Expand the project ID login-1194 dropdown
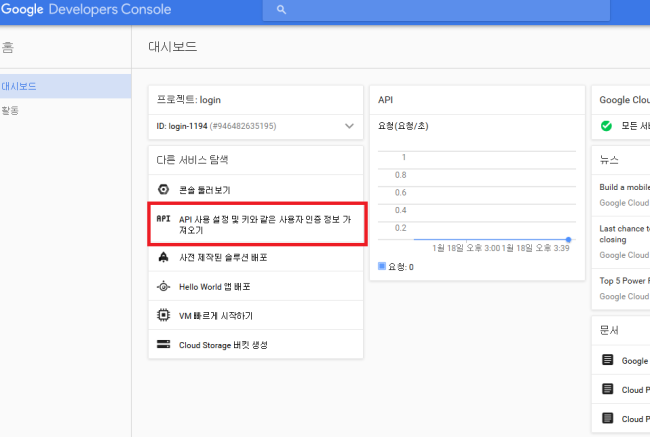The width and height of the screenshot is (650, 437). tap(349, 126)
